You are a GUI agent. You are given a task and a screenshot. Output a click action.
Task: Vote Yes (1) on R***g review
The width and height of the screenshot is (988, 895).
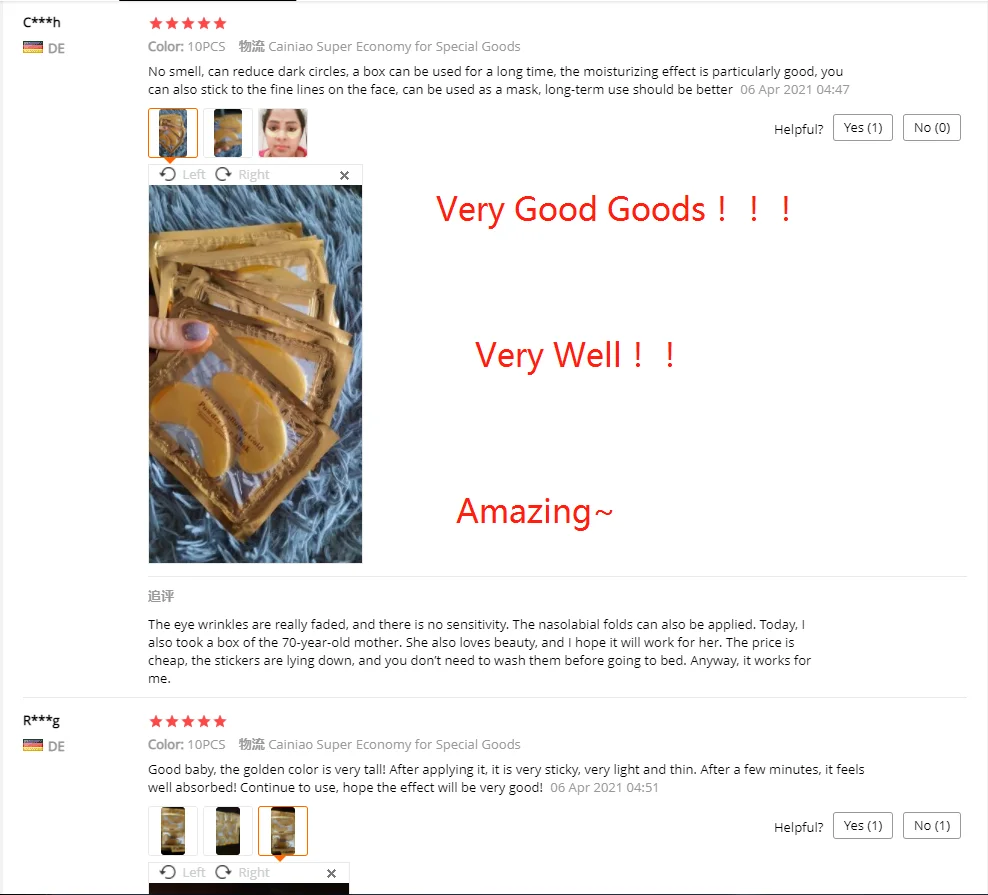point(863,826)
